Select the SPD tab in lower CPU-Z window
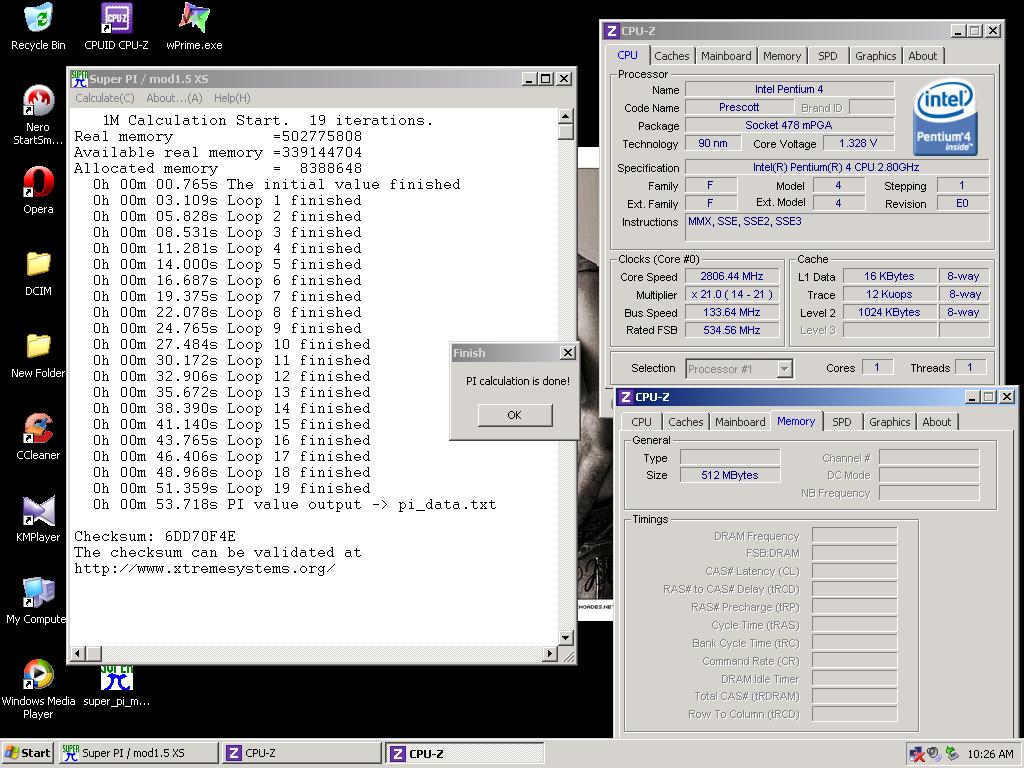The height and width of the screenshot is (768, 1024). (842, 422)
